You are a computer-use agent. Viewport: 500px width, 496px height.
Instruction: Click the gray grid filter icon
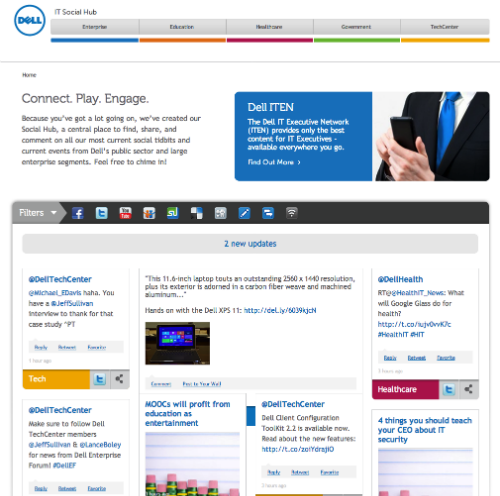[x=221, y=213]
